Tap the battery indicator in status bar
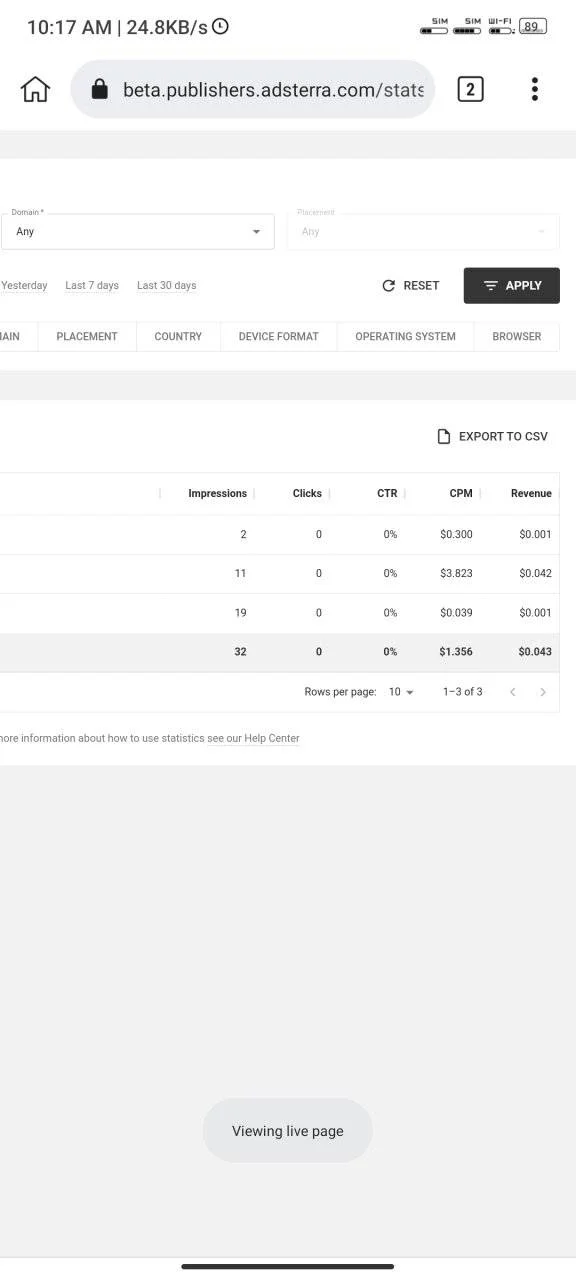 point(533,27)
